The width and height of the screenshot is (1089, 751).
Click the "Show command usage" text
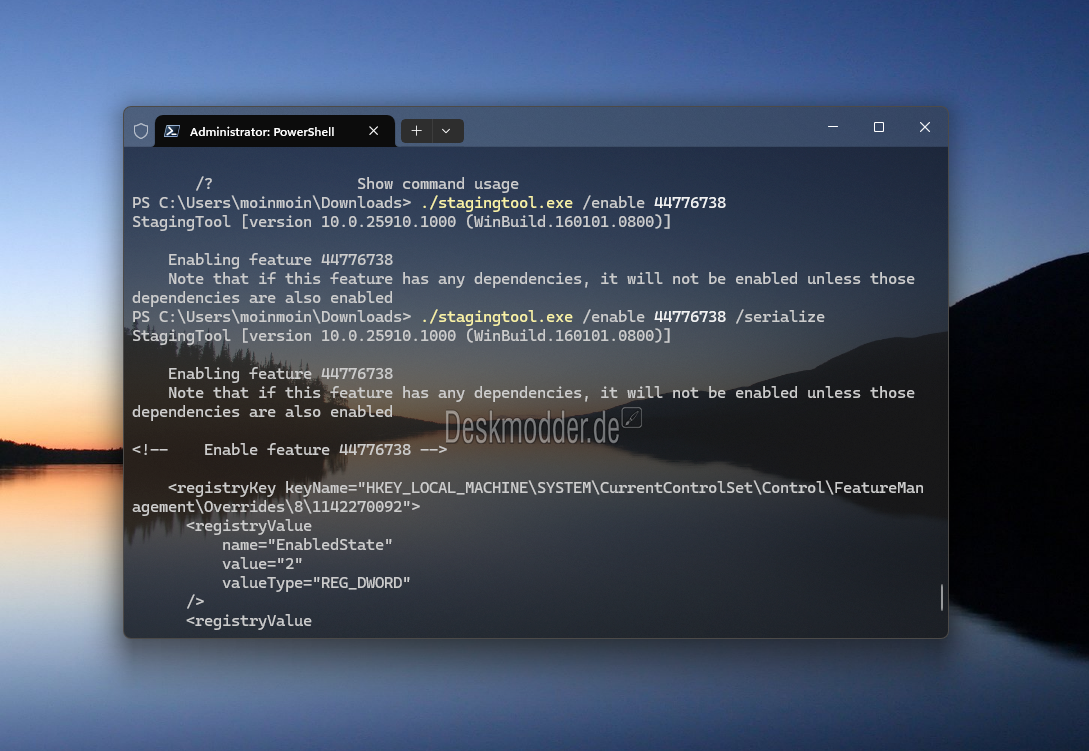(438, 184)
